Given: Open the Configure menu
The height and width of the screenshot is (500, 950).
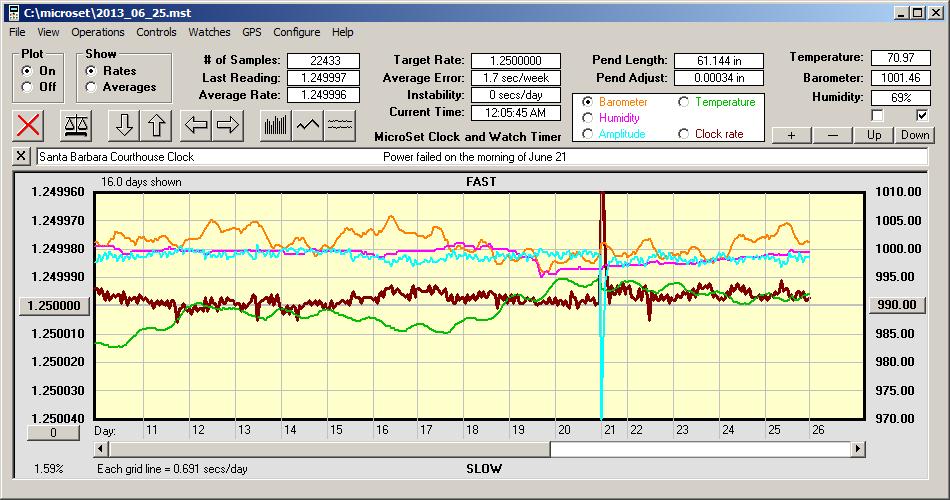Looking at the screenshot, I should pyautogui.click(x=297, y=32).
